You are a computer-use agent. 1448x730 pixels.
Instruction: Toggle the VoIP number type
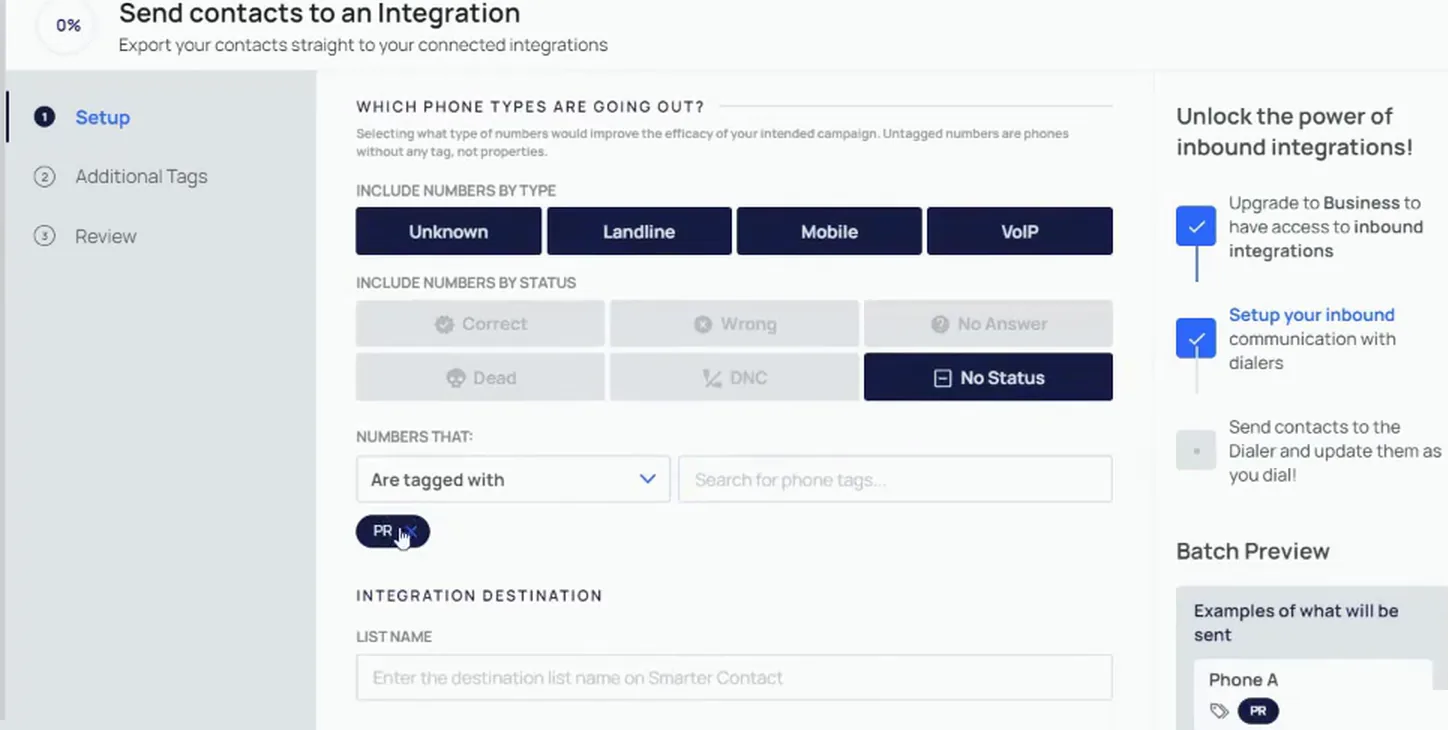tap(1020, 231)
